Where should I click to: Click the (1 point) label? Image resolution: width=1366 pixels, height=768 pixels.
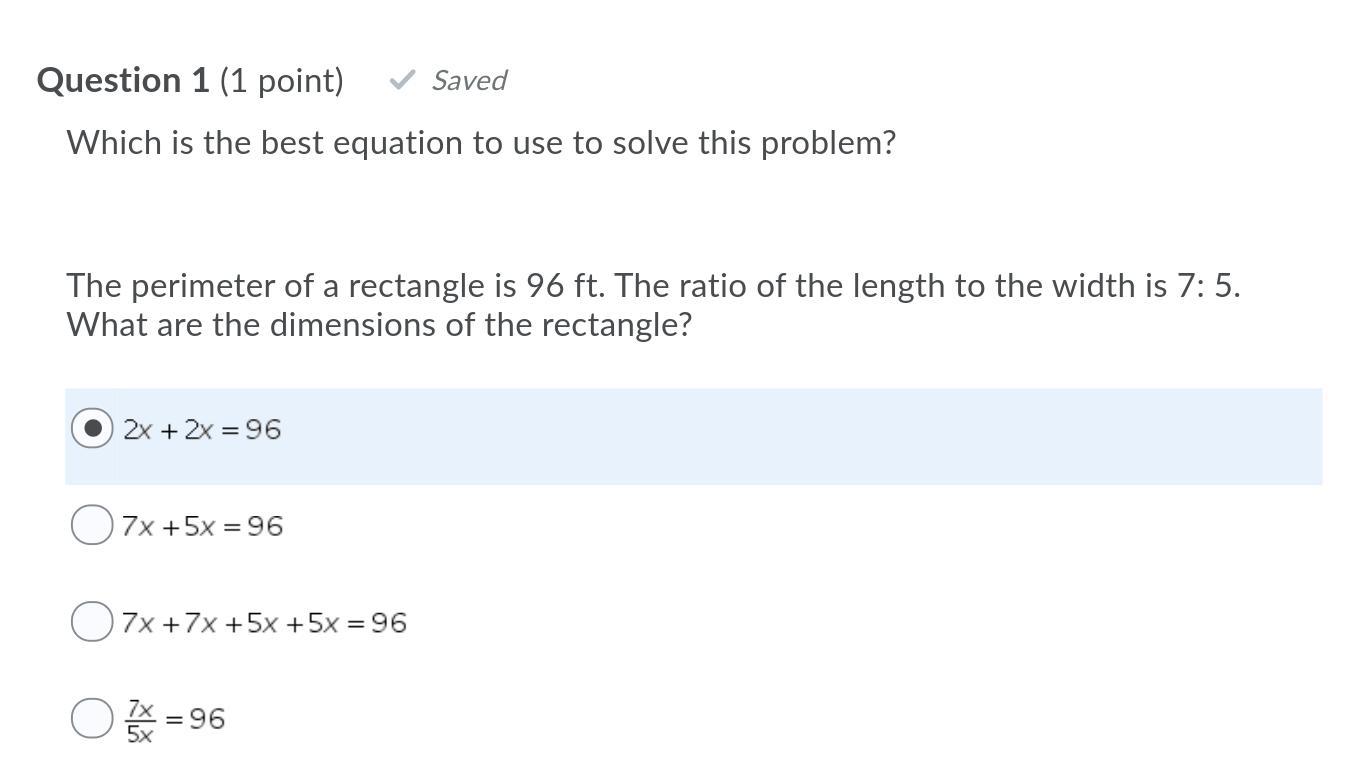(x=281, y=80)
